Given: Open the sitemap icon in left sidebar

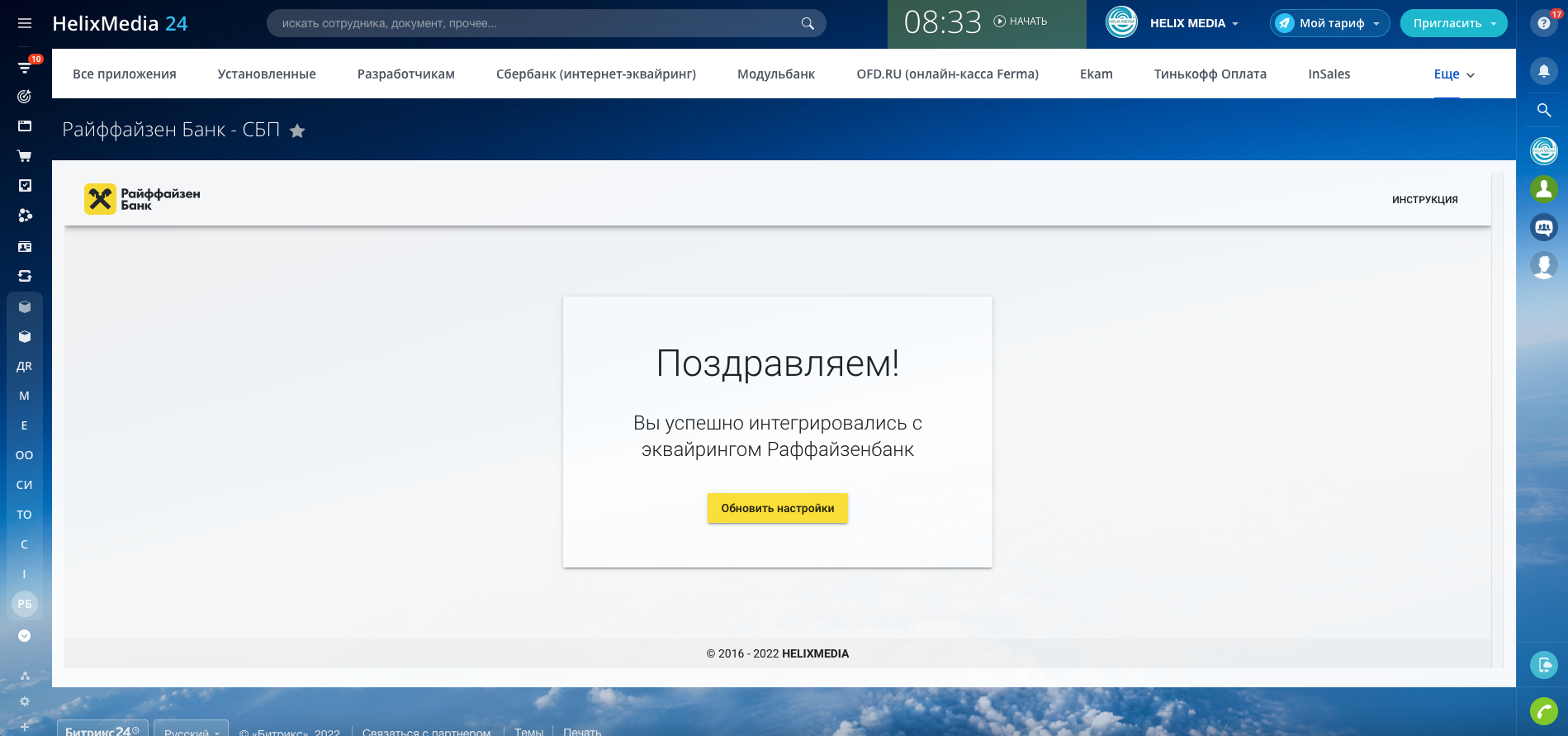Looking at the screenshot, I should 25,677.
